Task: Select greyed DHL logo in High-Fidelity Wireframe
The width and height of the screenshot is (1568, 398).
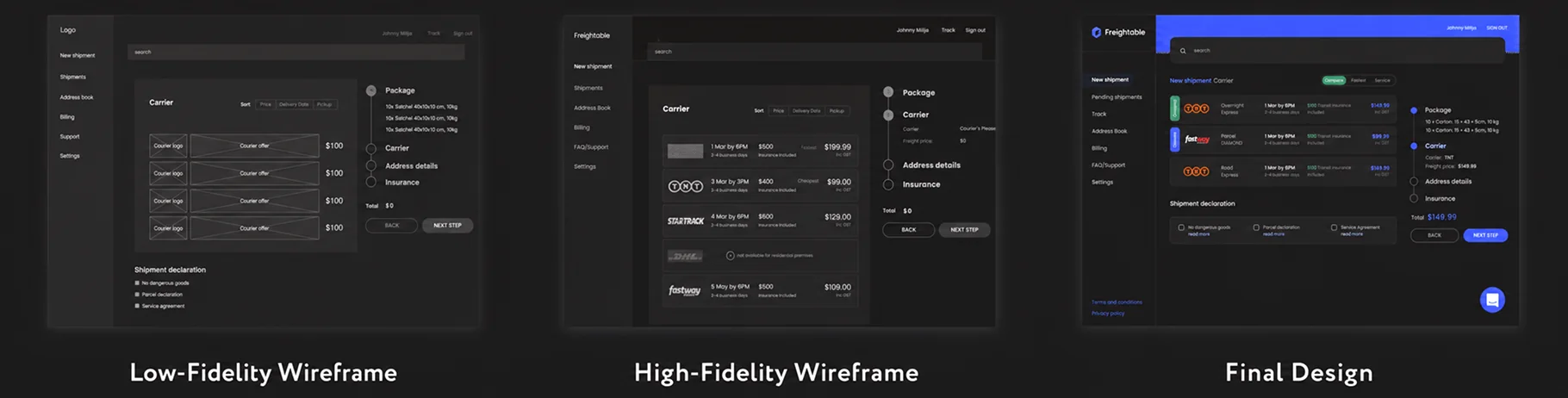Action: [x=686, y=256]
